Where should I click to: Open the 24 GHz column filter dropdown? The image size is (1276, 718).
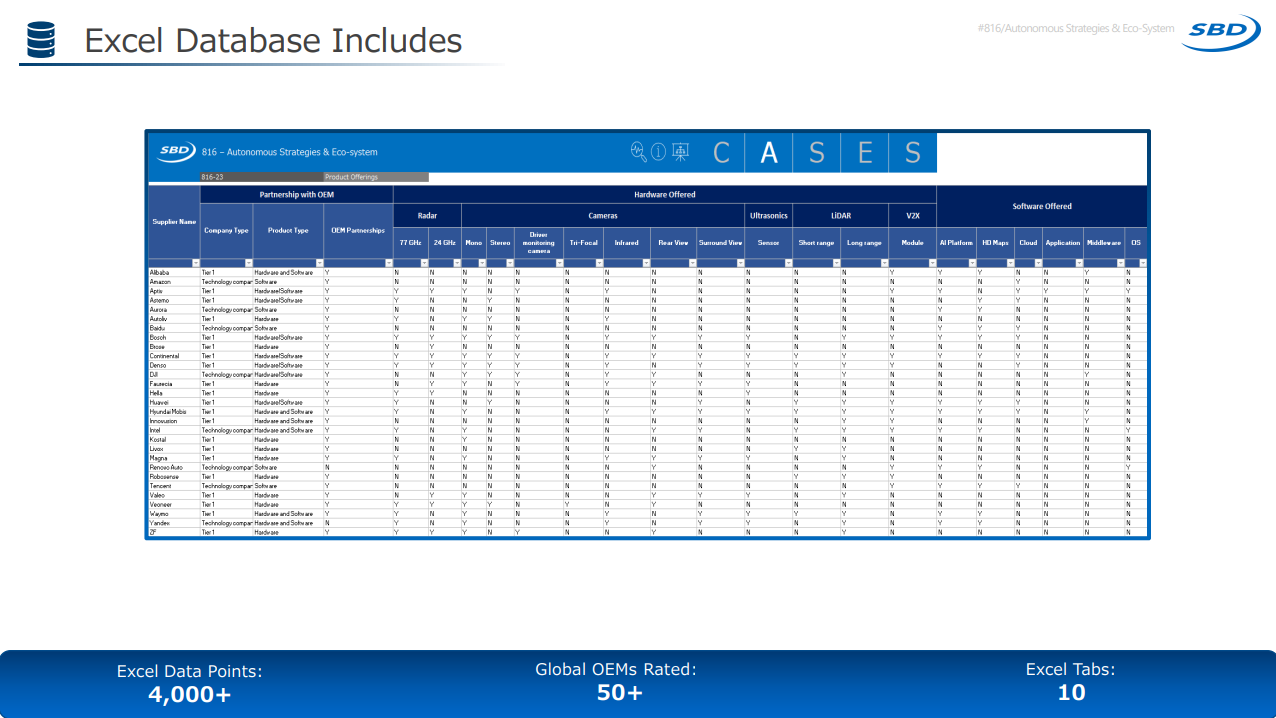pyautogui.click(x=457, y=263)
